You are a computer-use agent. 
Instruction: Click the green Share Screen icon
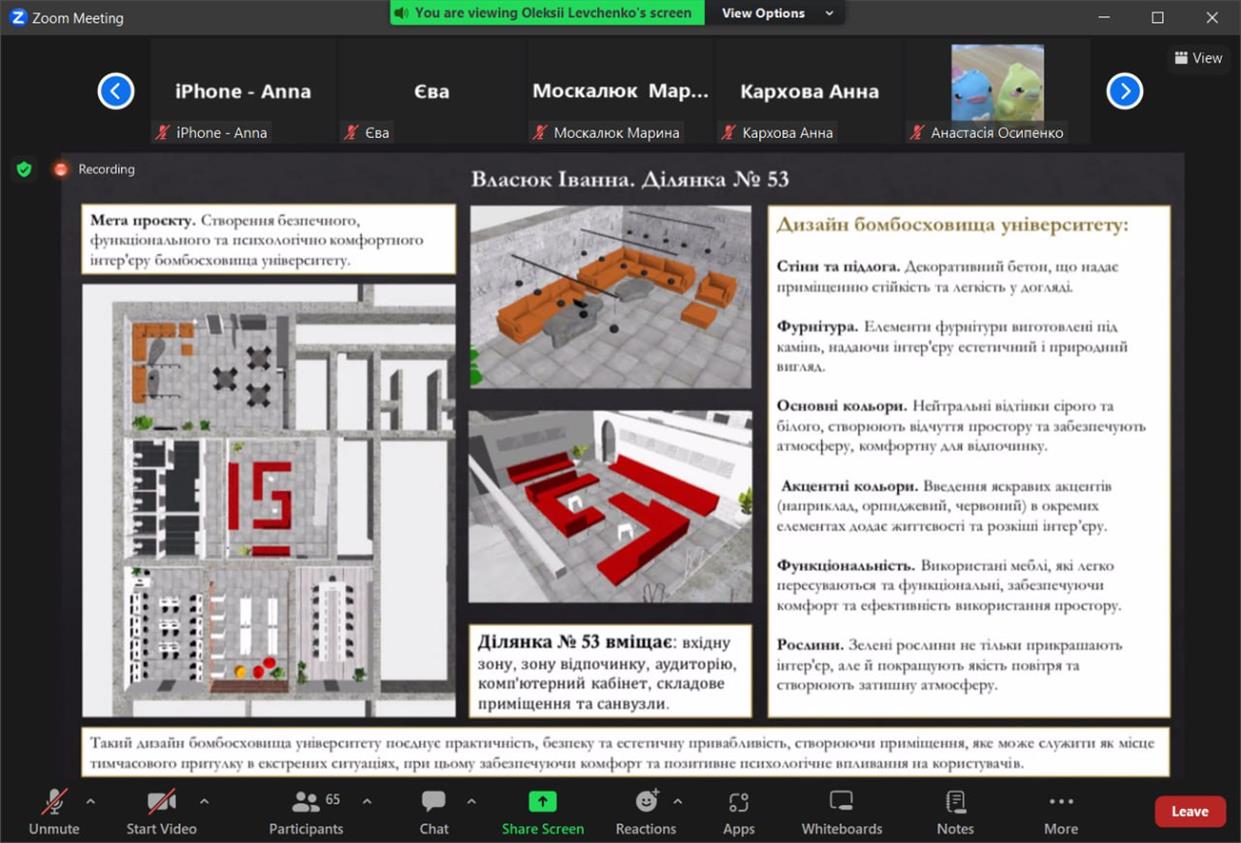[542, 802]
